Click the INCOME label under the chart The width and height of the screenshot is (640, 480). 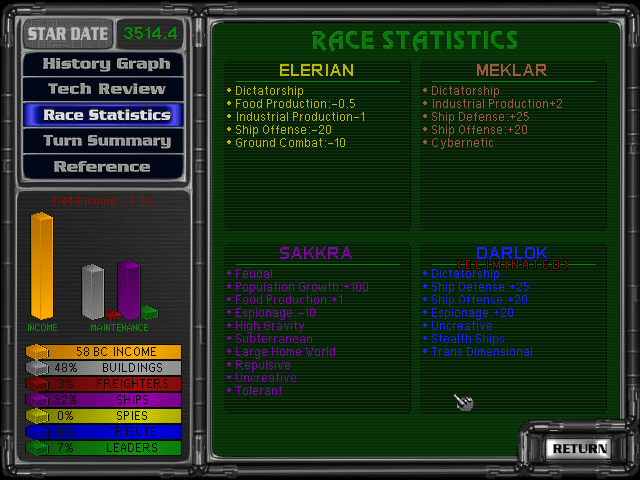(42, 327)
